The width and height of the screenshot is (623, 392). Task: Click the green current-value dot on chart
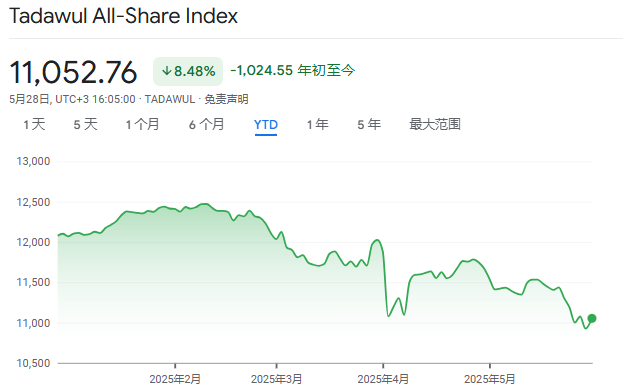(592, 318)
